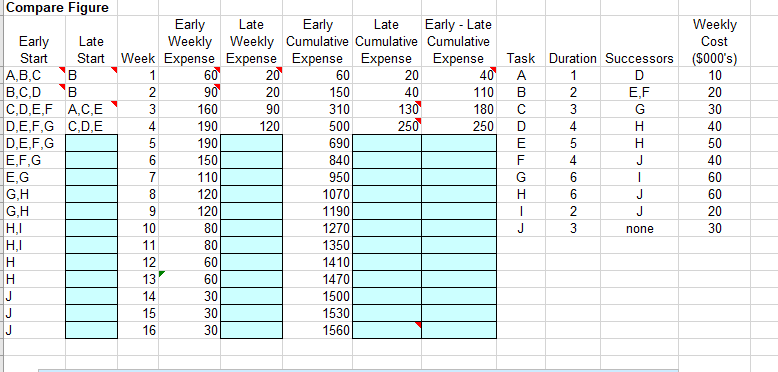
Task: Select the 'Compare Figure' title cell
Action: (x=58, y=7)
